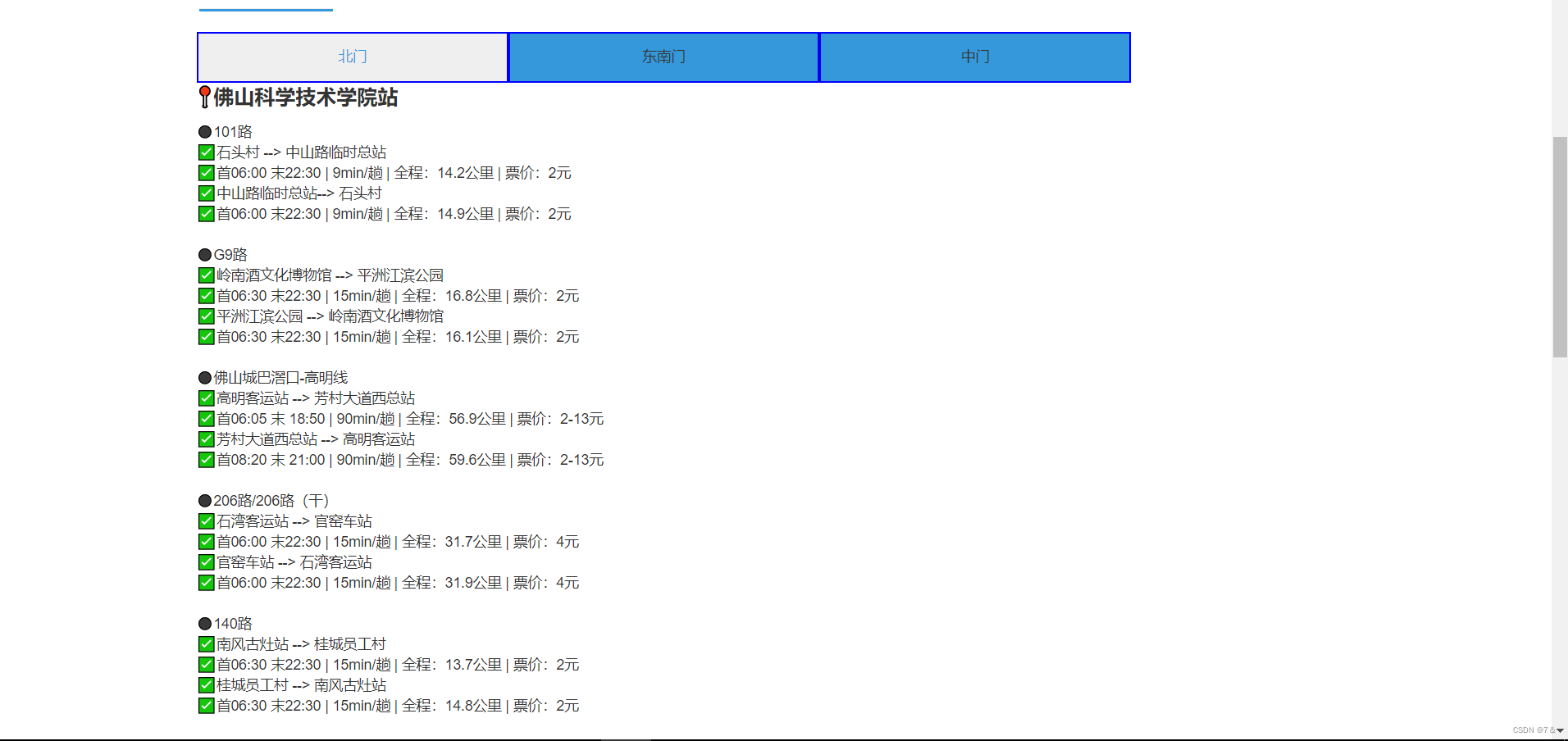This screenshot has height=741, width=1568.
Task: Click the green check on the 59.6公里 row
Action: [x=207, y=460]
